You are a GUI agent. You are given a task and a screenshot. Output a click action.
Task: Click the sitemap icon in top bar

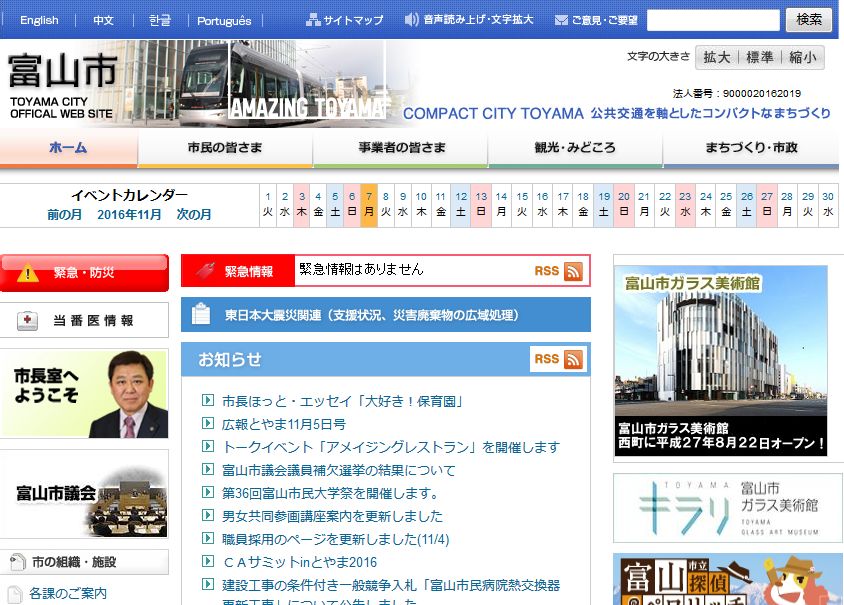[x=313, y=20]
